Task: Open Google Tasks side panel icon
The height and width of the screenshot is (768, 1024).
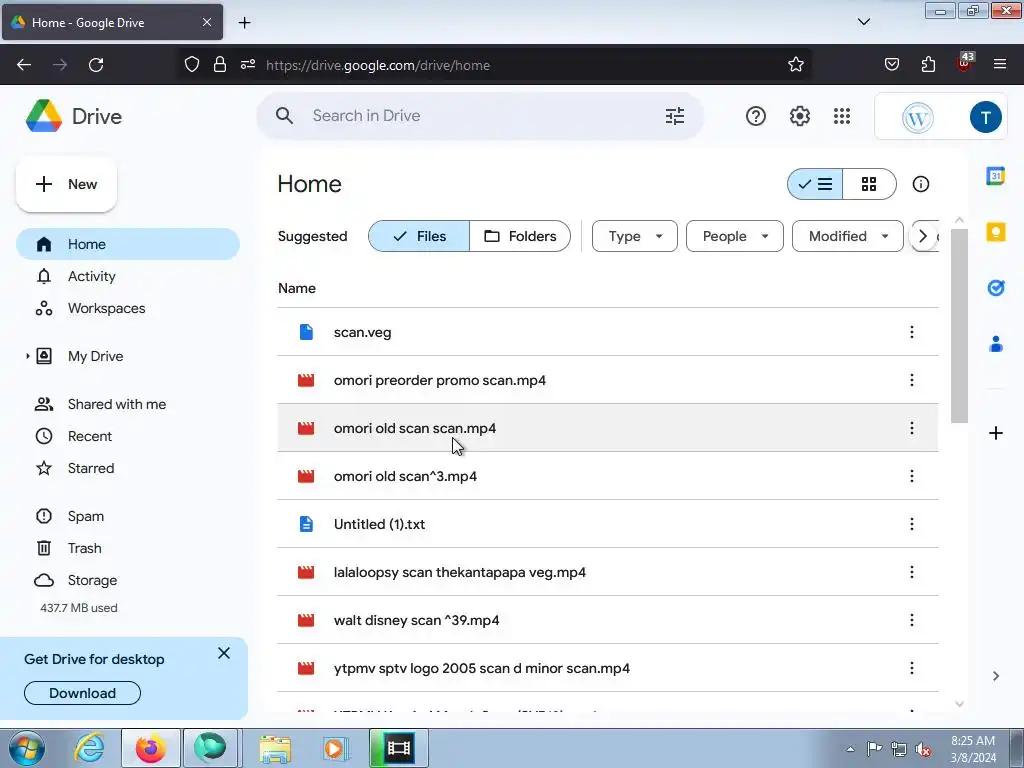Action: [x=995, y=287]
